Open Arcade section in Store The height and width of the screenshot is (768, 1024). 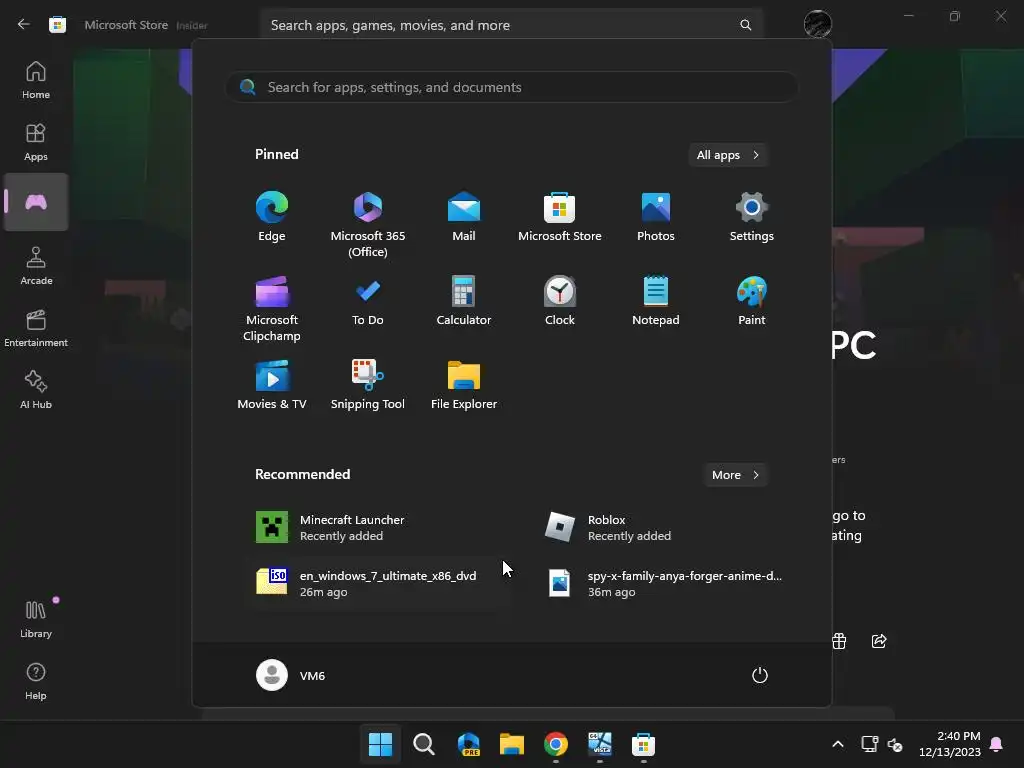pyautogui.click(x=36, y=266)
